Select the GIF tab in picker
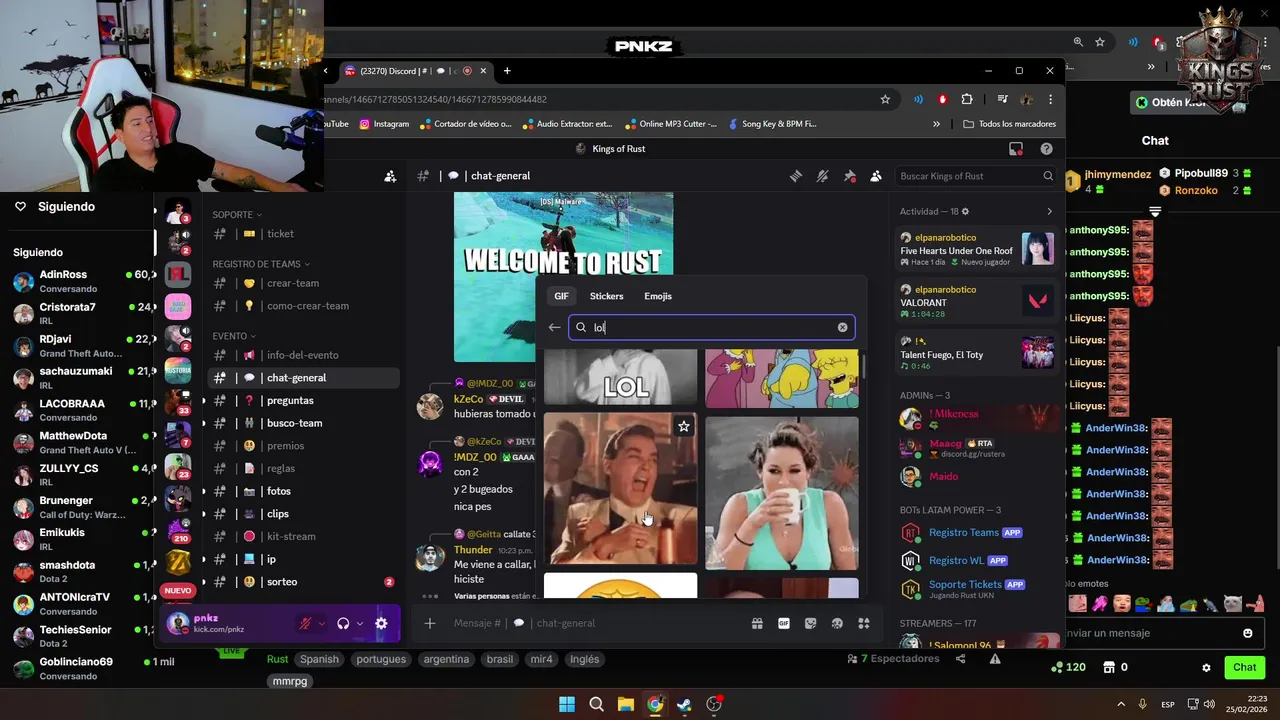 [562, 296]
